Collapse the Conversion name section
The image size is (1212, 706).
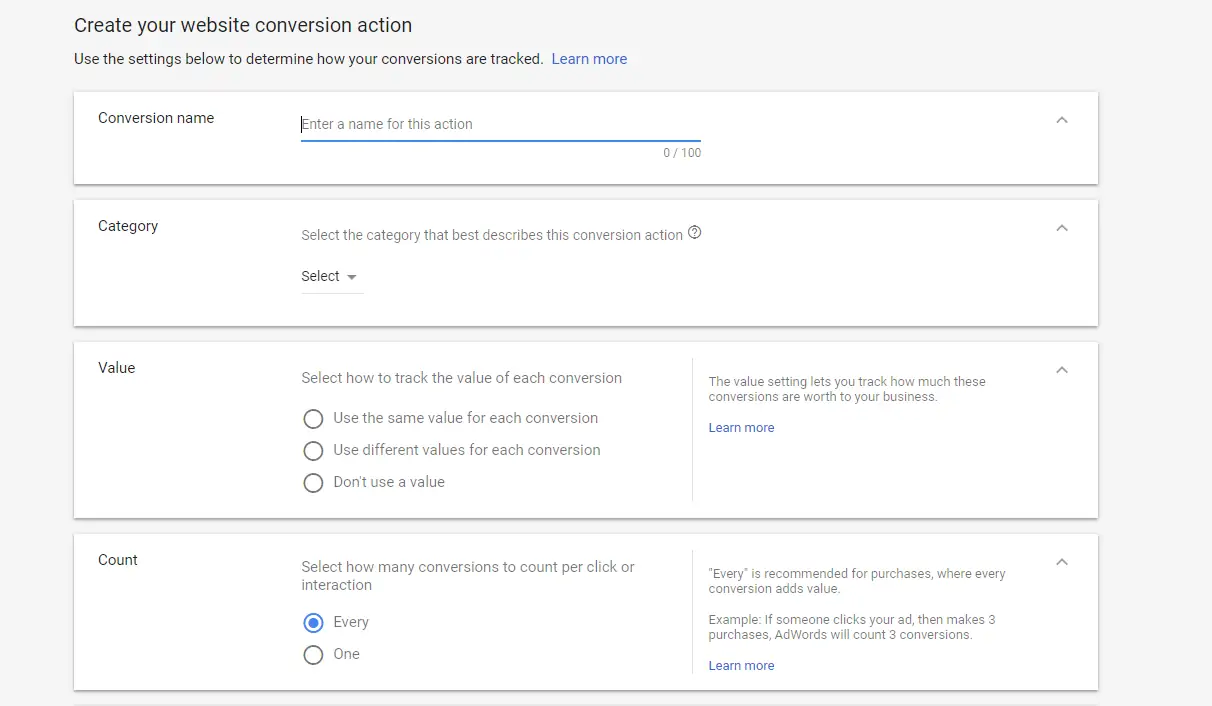pos(1062,120)
